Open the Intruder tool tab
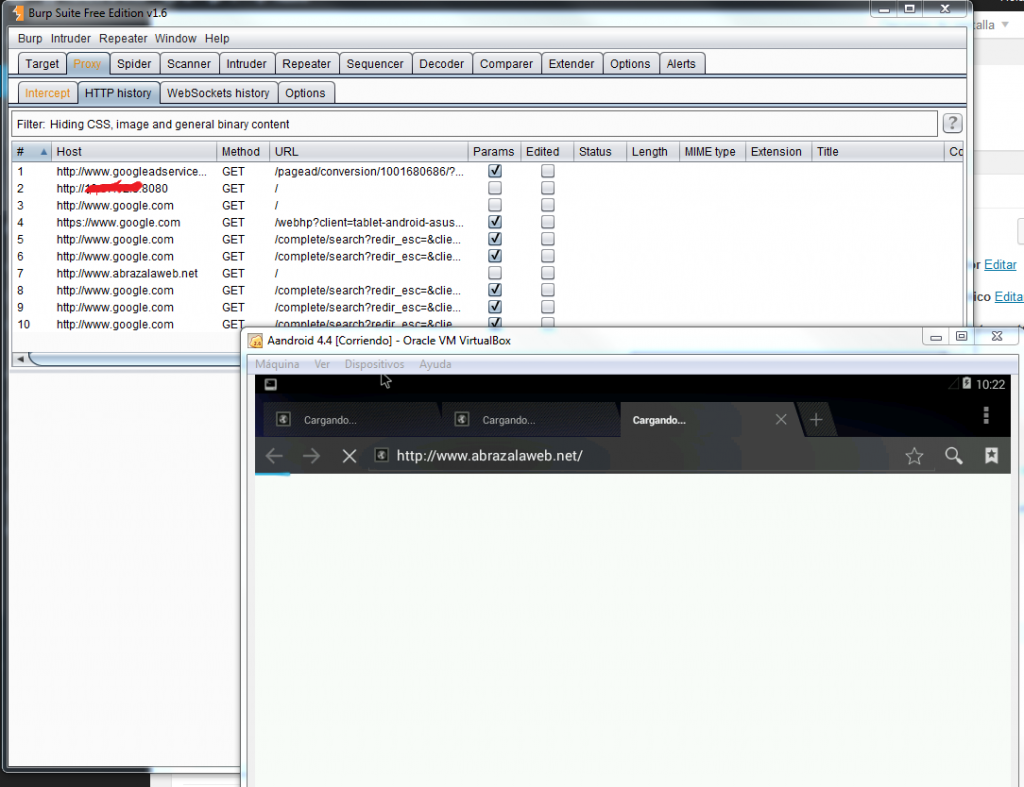 point(247,63)
